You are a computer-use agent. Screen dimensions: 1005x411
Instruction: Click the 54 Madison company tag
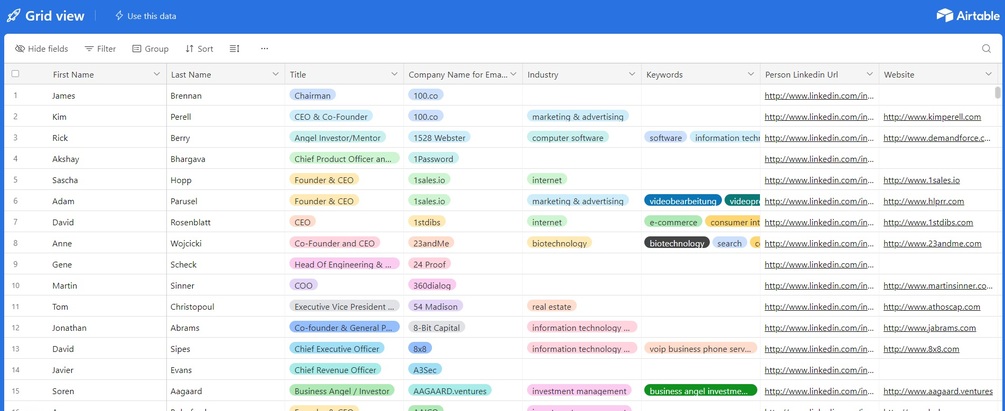click(x=435, y=307)
